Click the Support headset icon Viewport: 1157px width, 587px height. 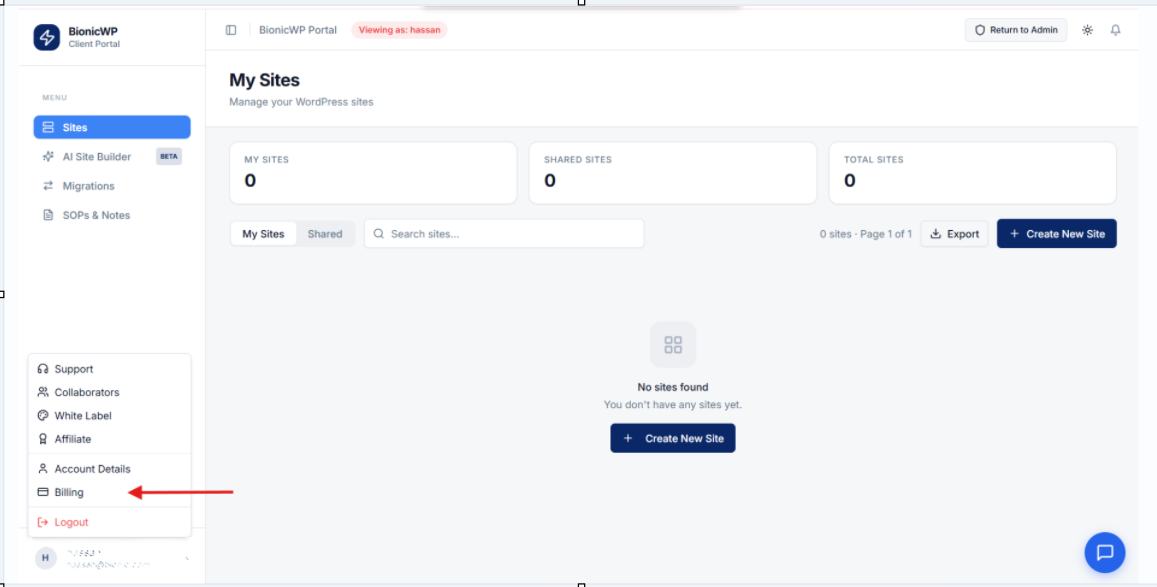43,369
